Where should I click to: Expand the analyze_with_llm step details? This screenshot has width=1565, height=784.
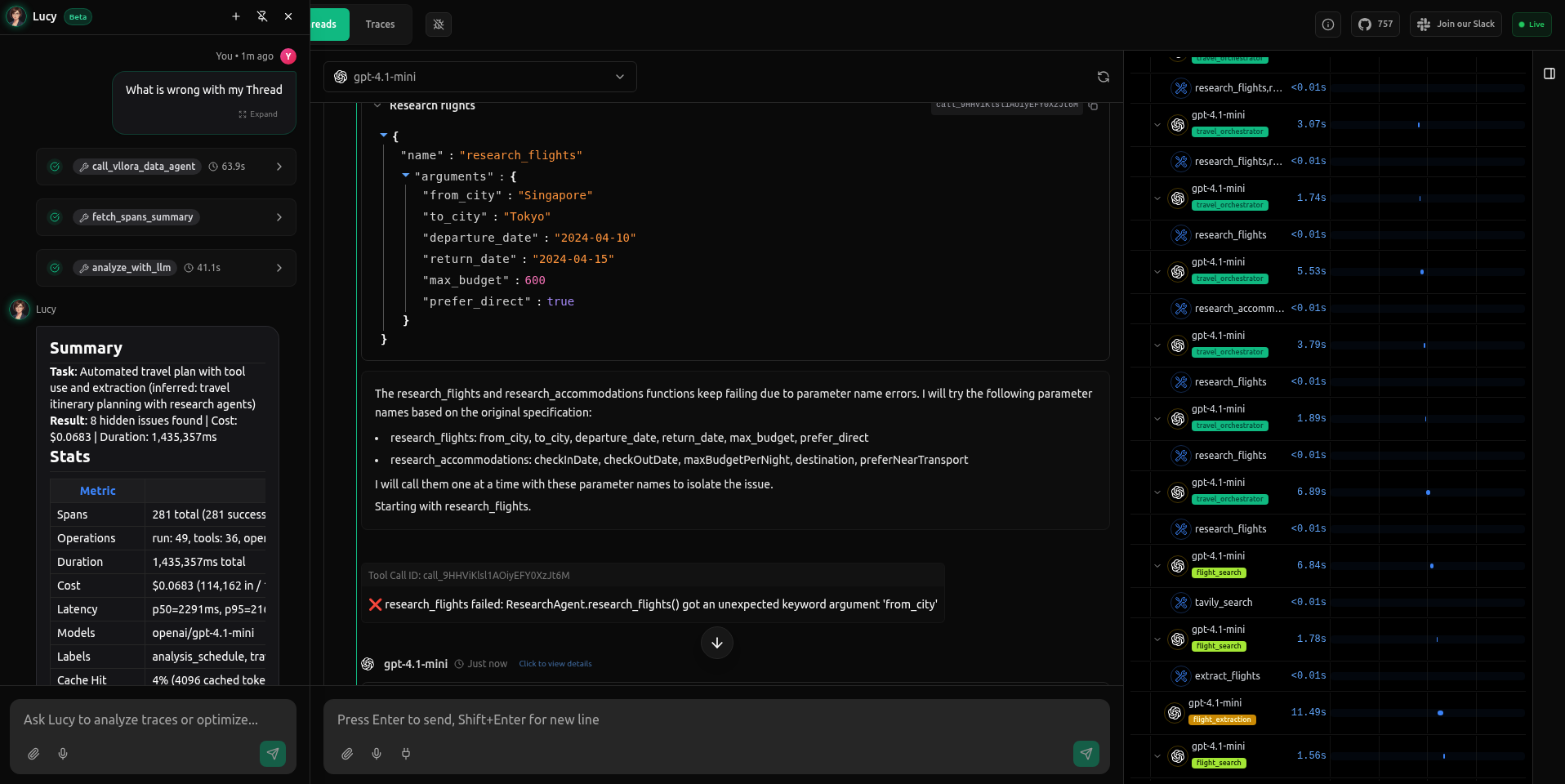coord(279,267)
